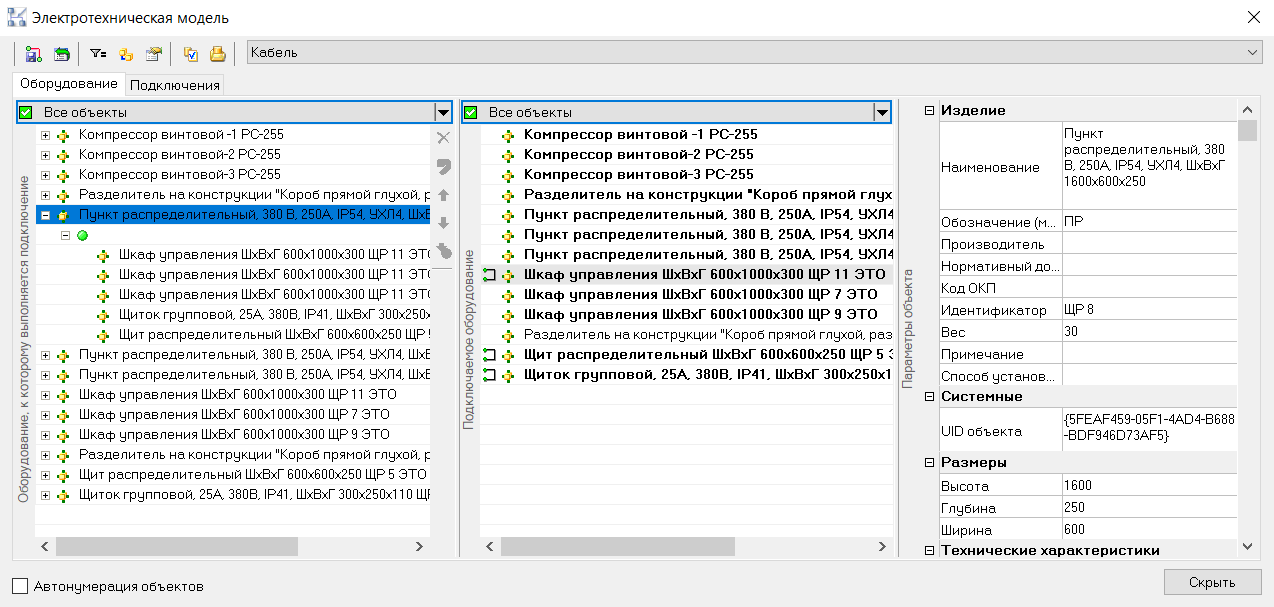This screenshot has height=607, width=1274.
Task: Click equipment icon of right-list Компрессор винтовой-2
Action: [x=509, y=154]
